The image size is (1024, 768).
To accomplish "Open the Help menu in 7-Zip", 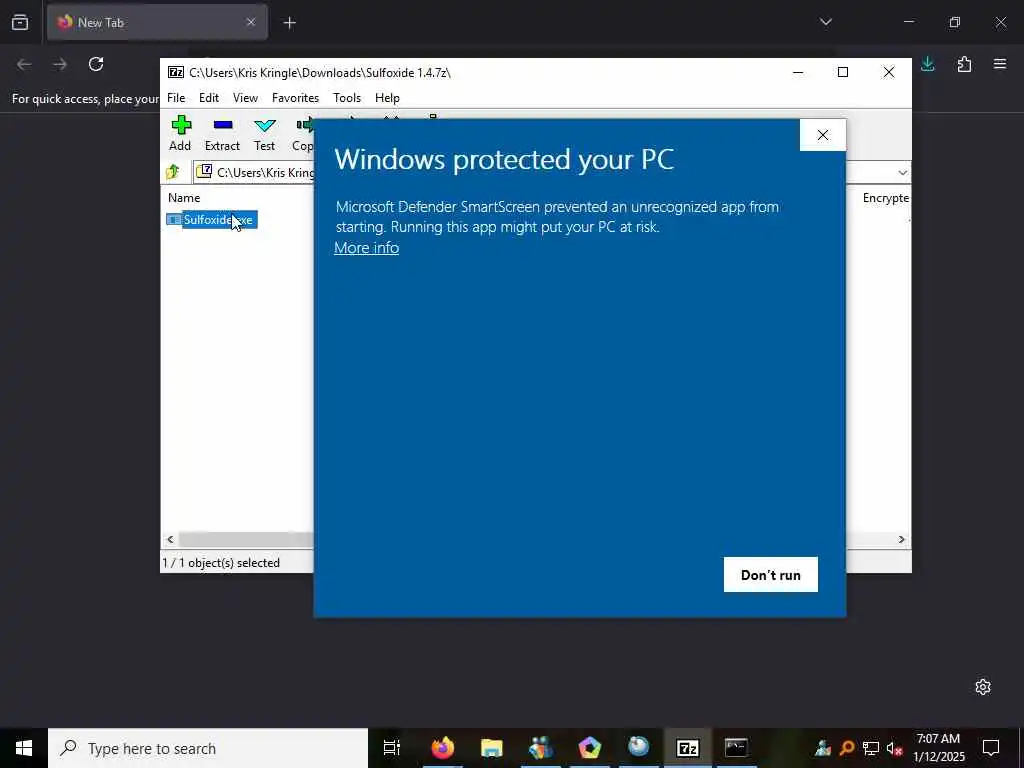I will pyautogui.click(x=387, y=98).
